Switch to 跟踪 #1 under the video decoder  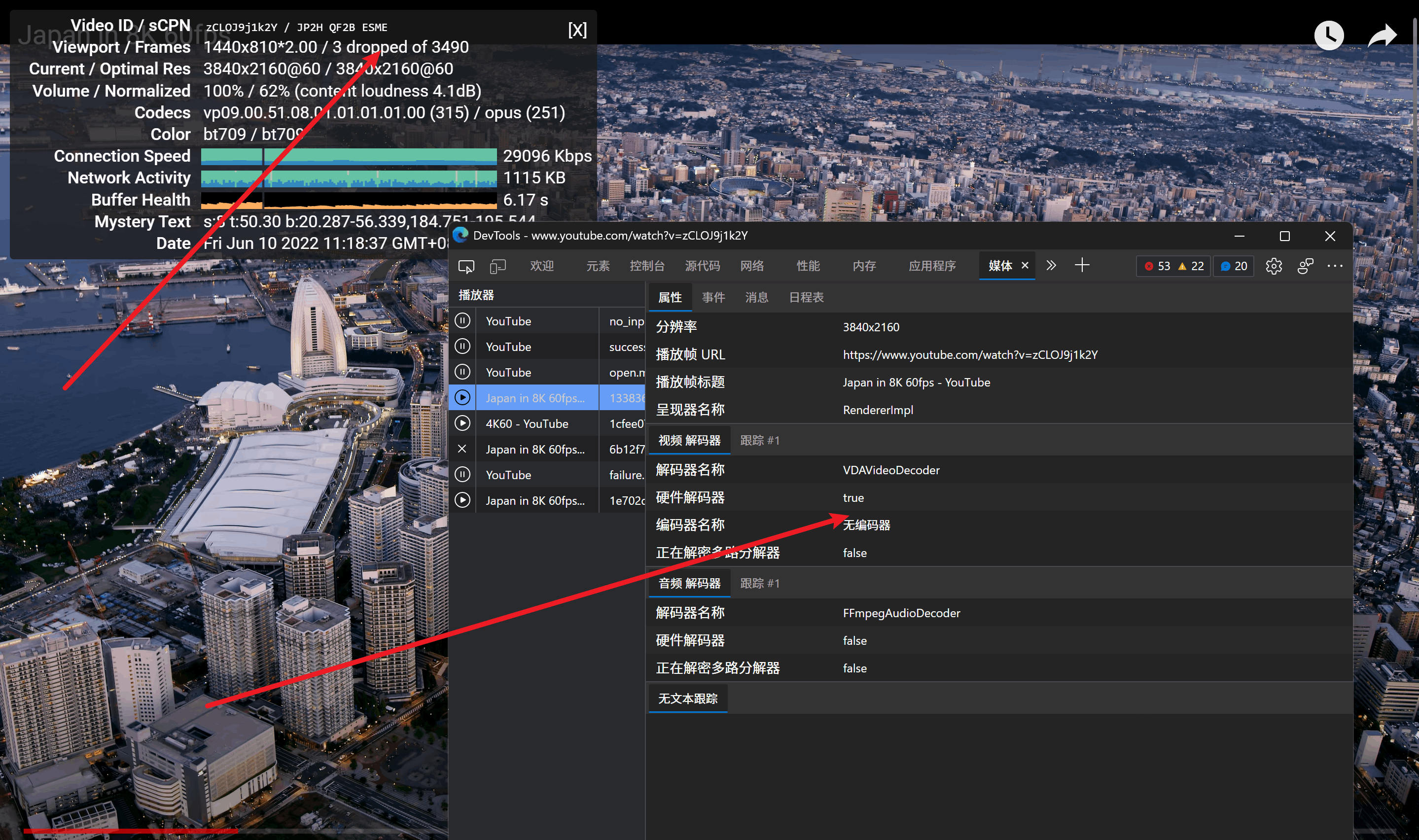(x=760, y=440)
